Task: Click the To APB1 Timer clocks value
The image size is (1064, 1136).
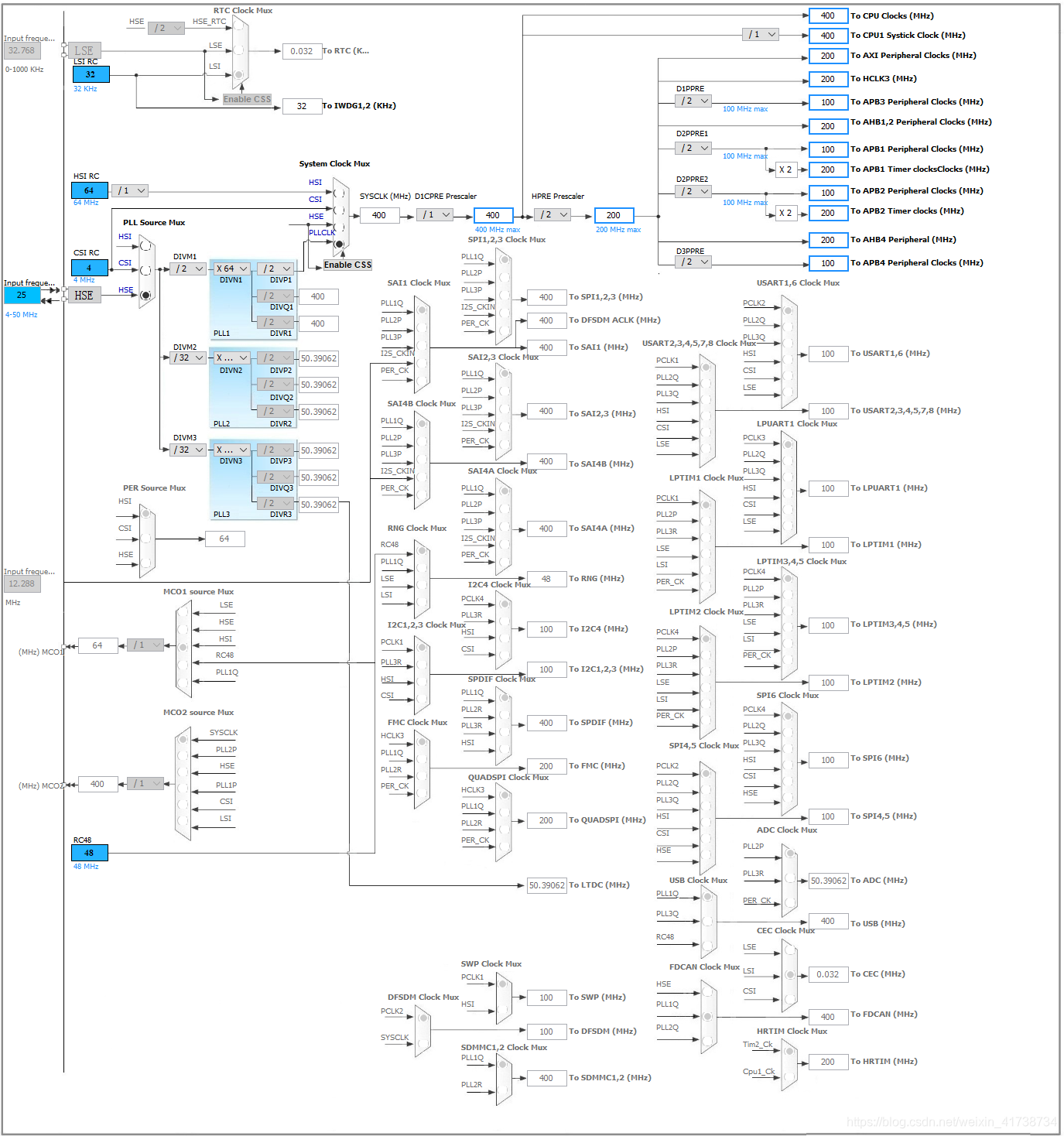Action: tap(828, 169)
